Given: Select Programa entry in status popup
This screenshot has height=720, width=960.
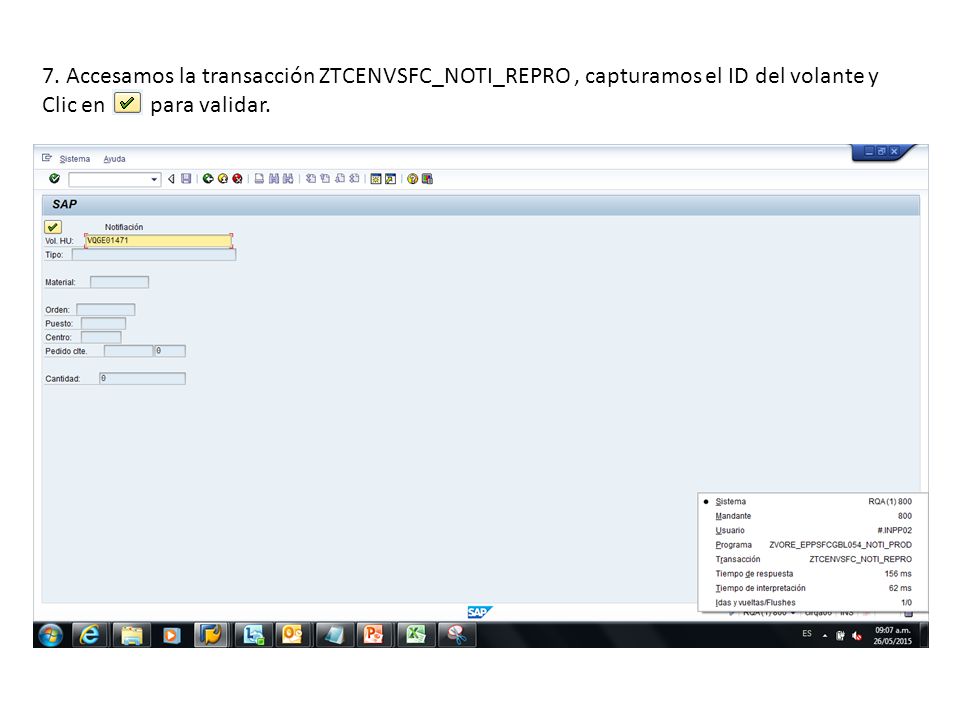Looking at the screenshot, I should tap(812, 545).
